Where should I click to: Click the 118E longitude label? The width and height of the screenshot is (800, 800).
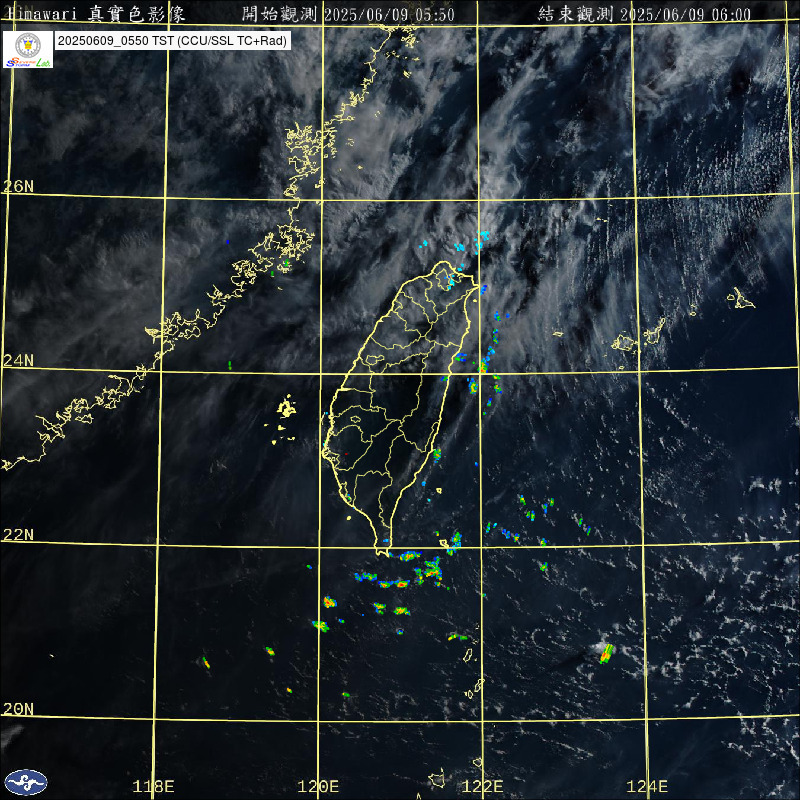[x=153, y=786]
